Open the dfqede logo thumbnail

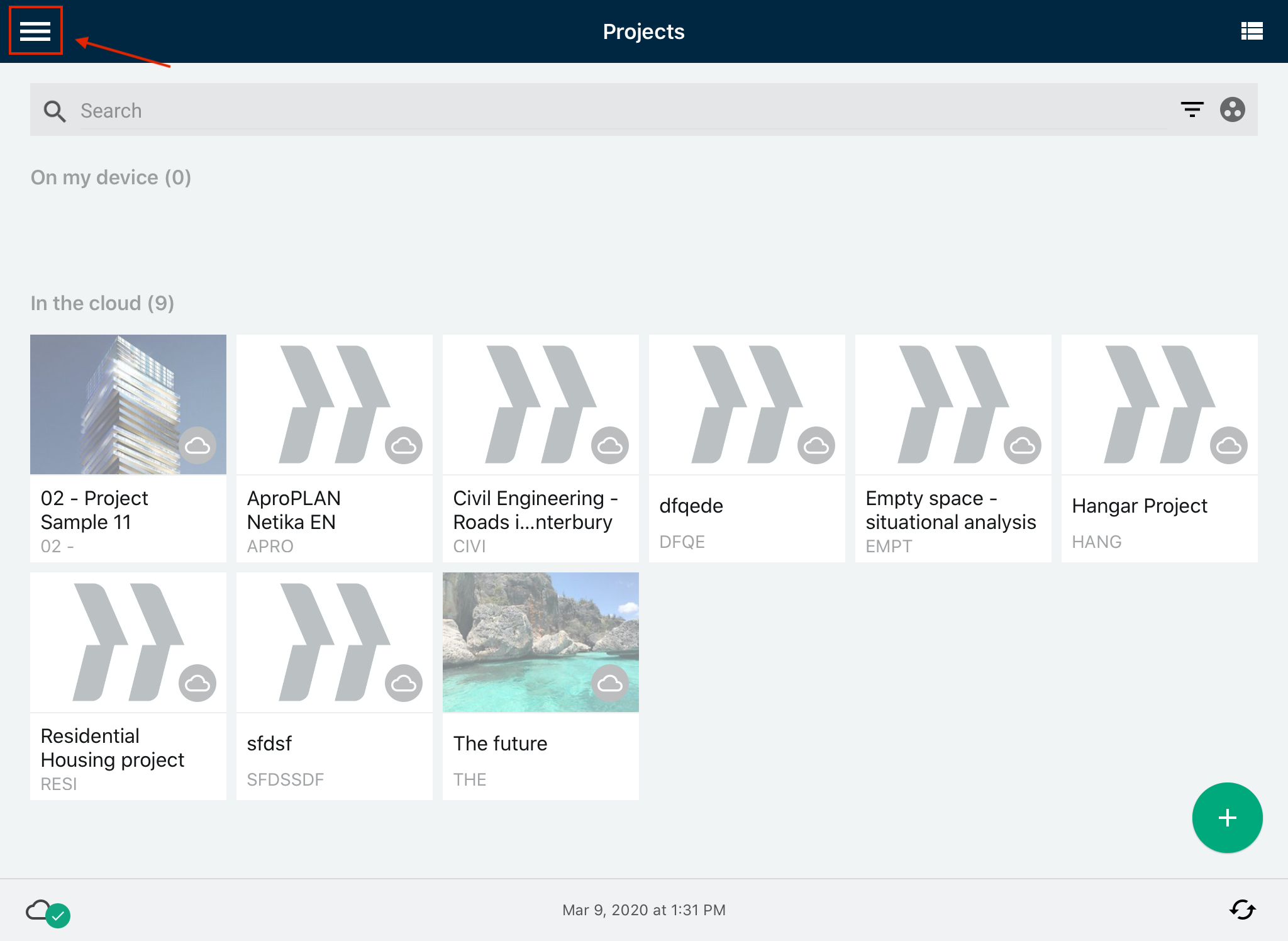(747, 404)
